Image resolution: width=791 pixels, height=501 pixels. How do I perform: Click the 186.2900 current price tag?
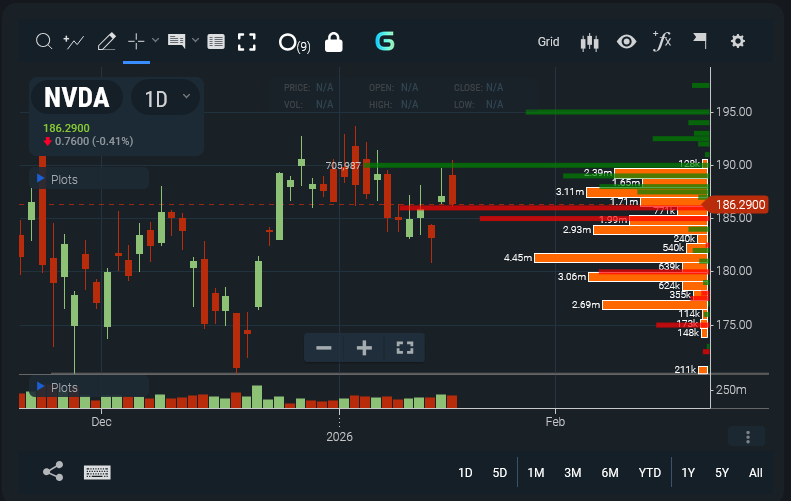coord(736,204)
